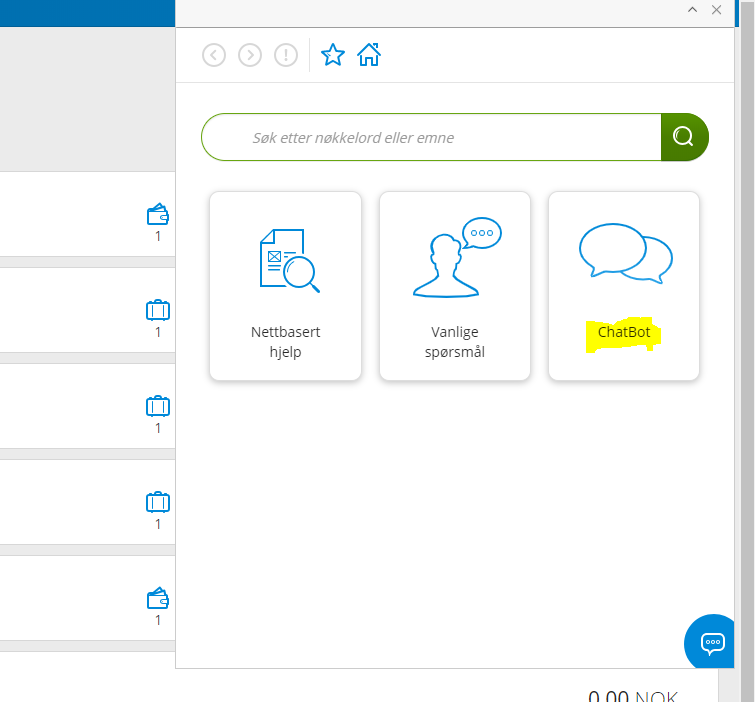The height and width of the screenshot is (702, 755).
Task: Open the ChatBot card
Action: coord(624,286)
